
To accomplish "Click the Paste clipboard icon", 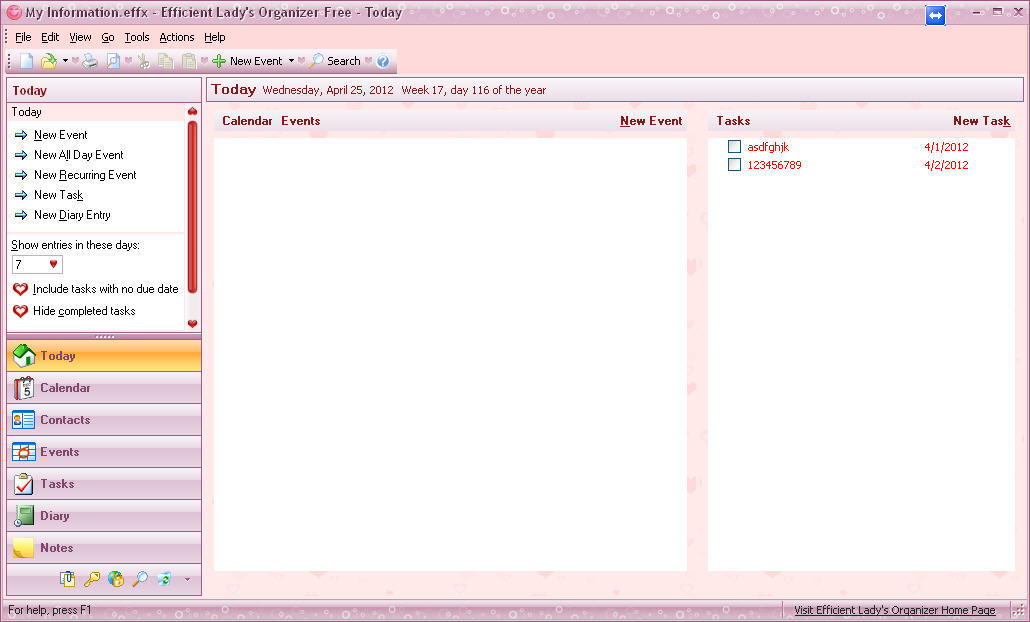I will (188, 60).
